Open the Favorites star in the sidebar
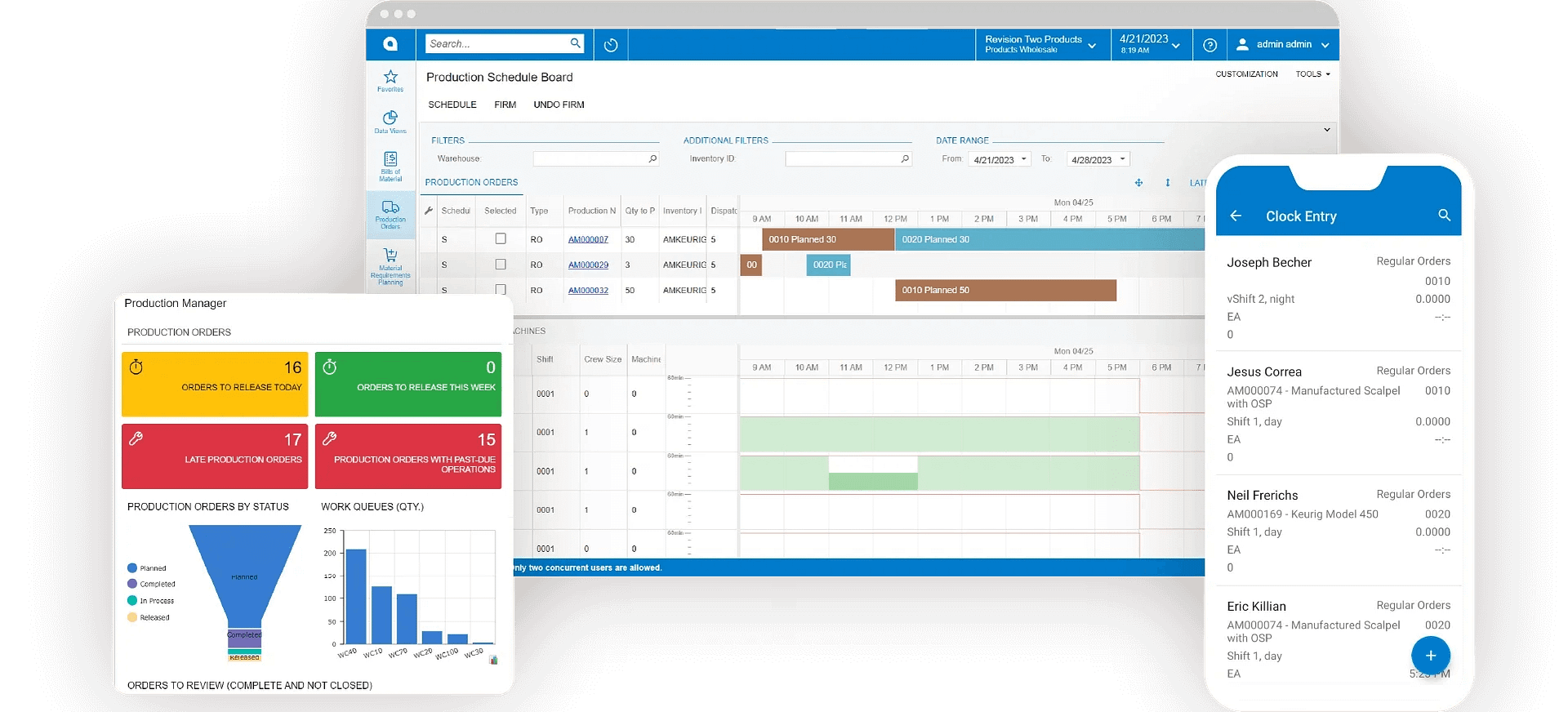The height and width of the screenshot is (712, 1568). point(390,79)
